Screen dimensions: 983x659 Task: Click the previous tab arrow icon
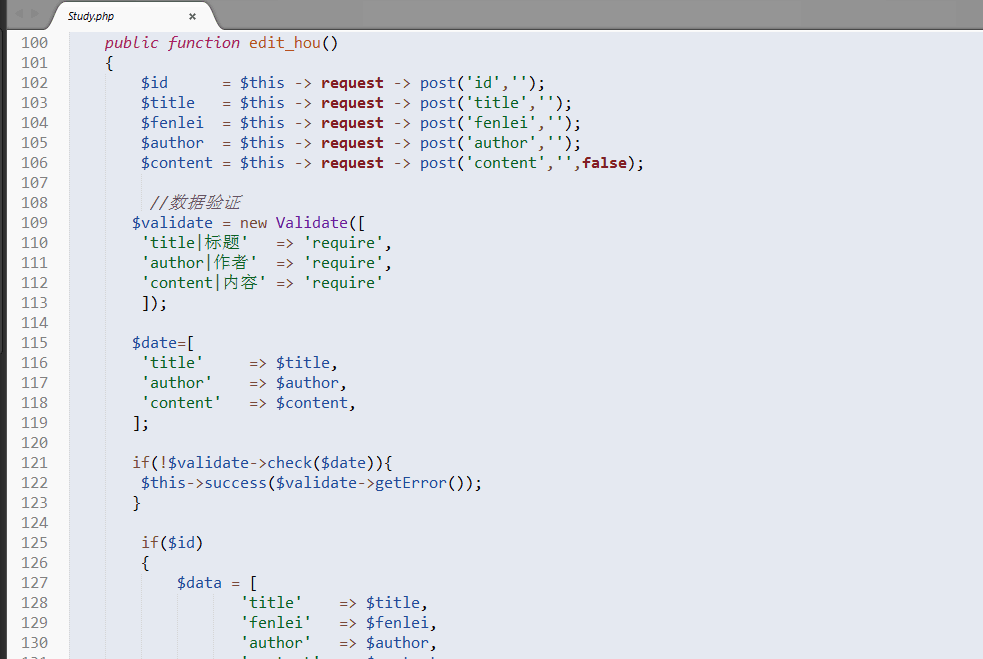[x=18, y=14]
